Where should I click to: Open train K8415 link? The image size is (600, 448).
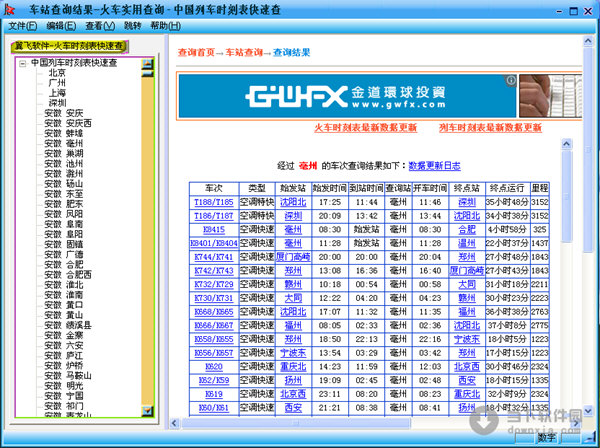coord(214,230)
